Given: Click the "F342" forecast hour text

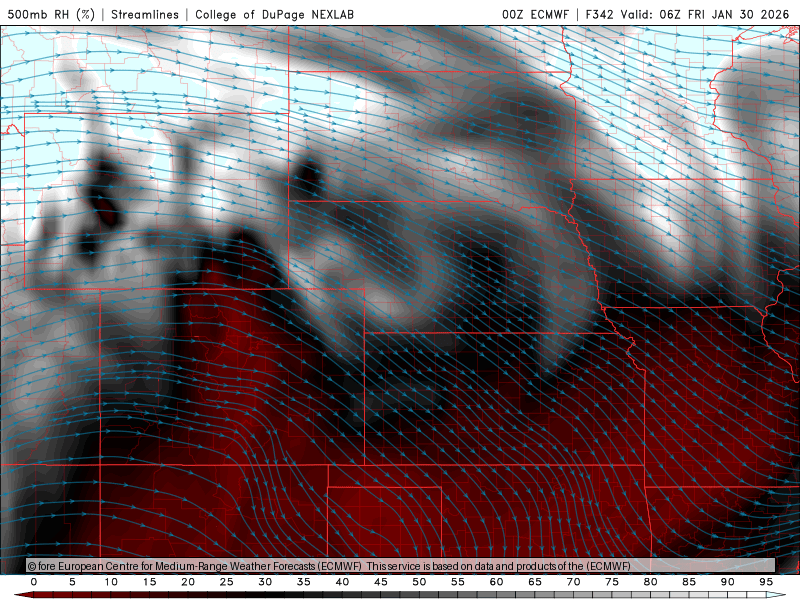Looking at the screenshot, I should pyautogui.click(x=599, y=14).
